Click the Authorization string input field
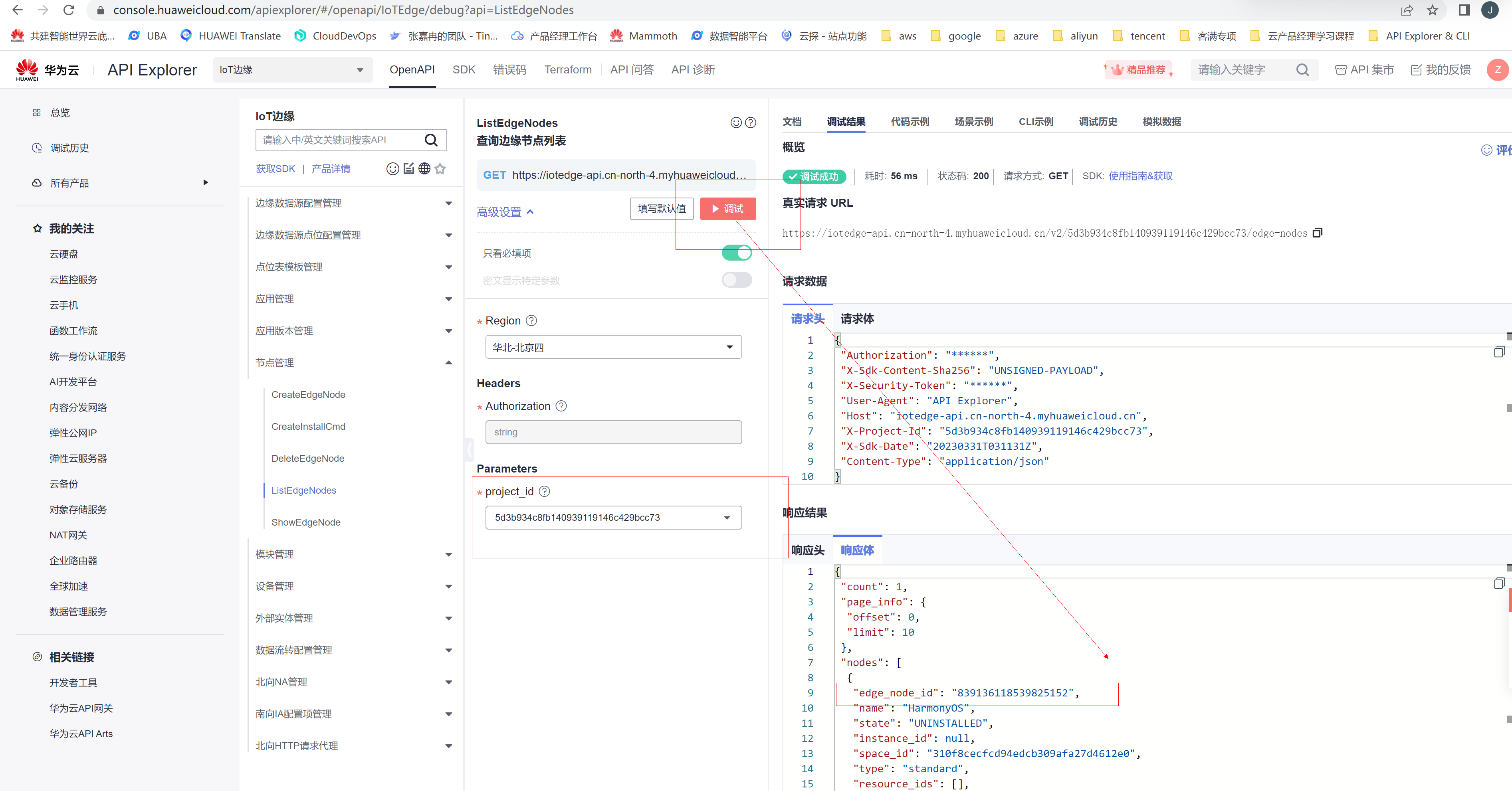 click(x=613, y=433)
